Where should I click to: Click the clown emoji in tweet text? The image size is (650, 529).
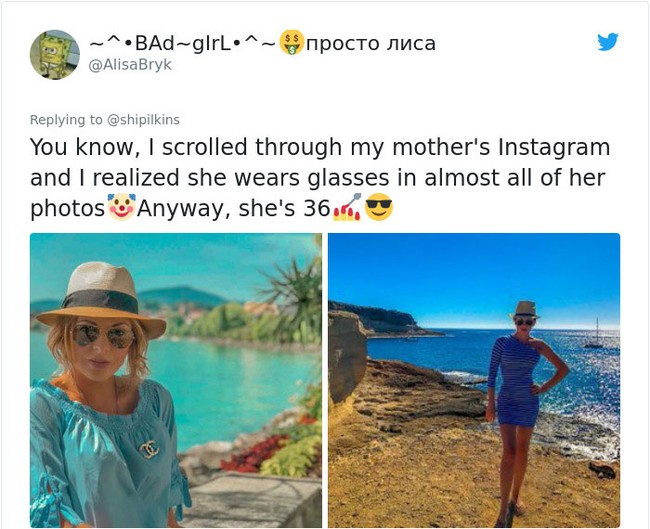[x=122, y=208]
